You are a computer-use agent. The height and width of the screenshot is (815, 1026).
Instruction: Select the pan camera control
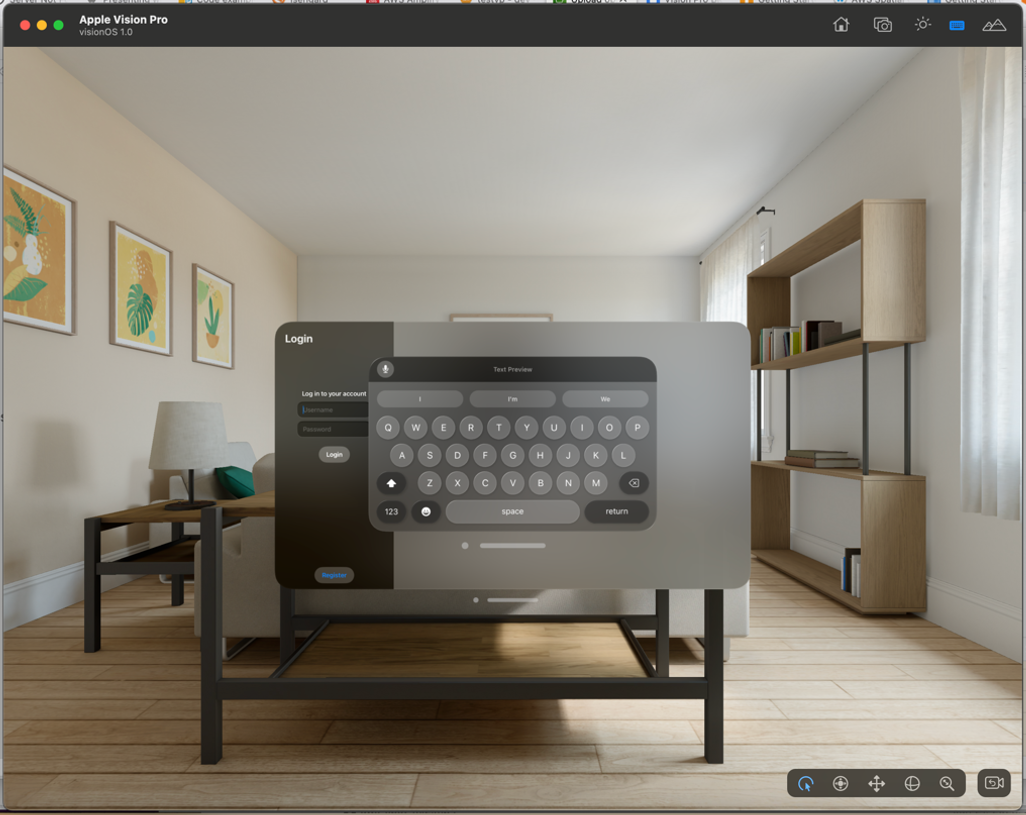tap(841, 784)
